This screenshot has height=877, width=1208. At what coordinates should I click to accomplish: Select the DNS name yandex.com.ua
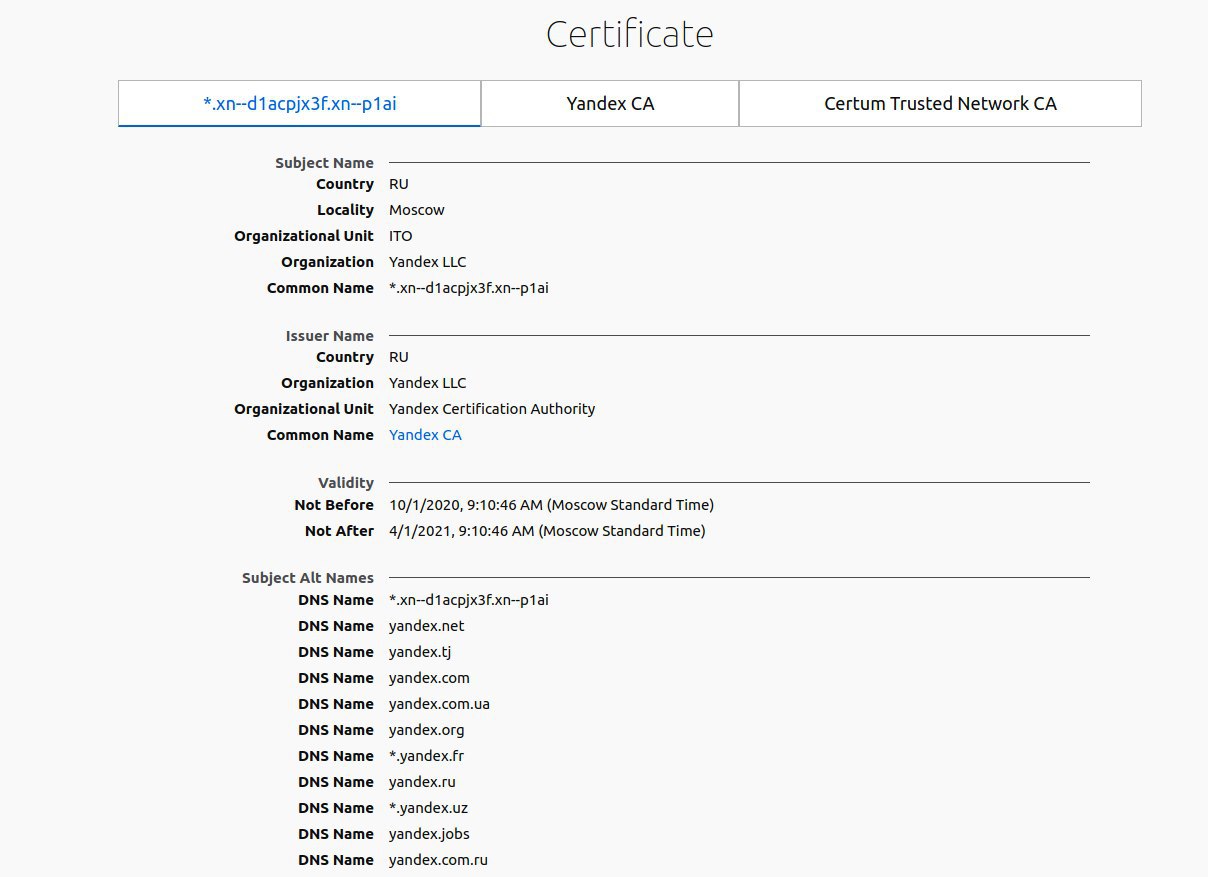click(x=439, y=704)
